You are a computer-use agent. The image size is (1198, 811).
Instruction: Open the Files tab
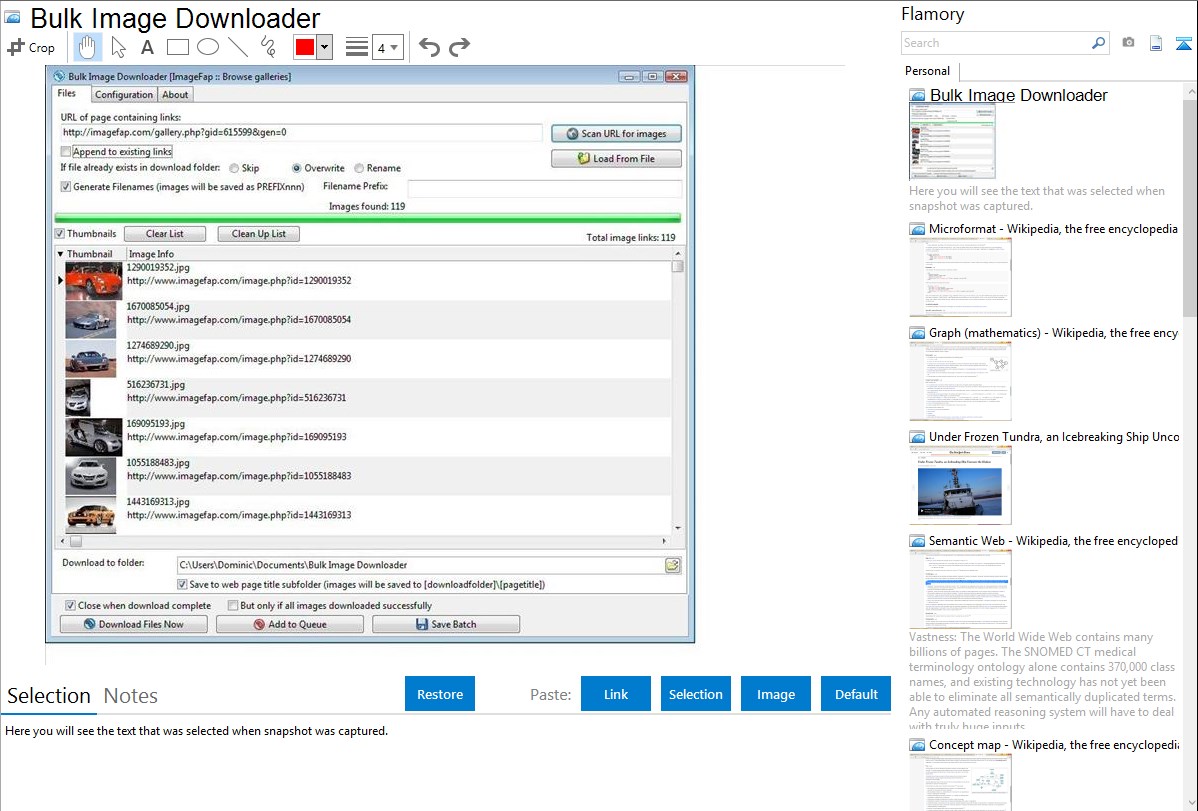tap(67, 93)
